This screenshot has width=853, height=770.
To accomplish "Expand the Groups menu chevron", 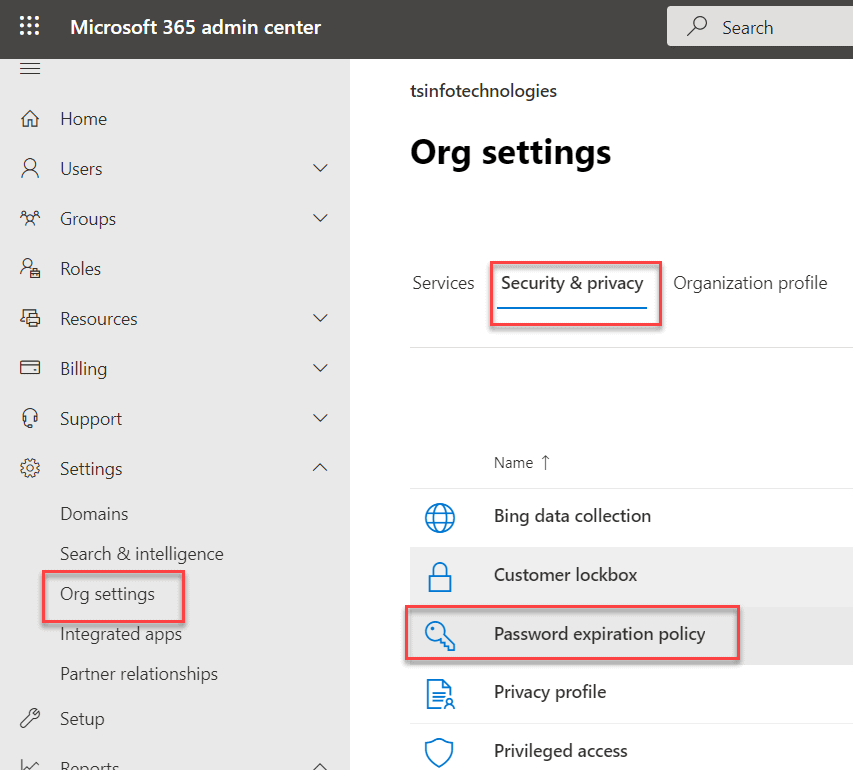I will [x=320, y=218].
